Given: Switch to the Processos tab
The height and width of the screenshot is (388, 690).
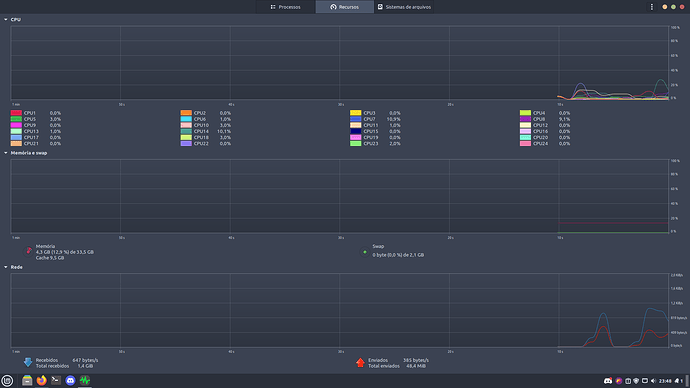Looking at the screenshot, I should coord(286,7).
